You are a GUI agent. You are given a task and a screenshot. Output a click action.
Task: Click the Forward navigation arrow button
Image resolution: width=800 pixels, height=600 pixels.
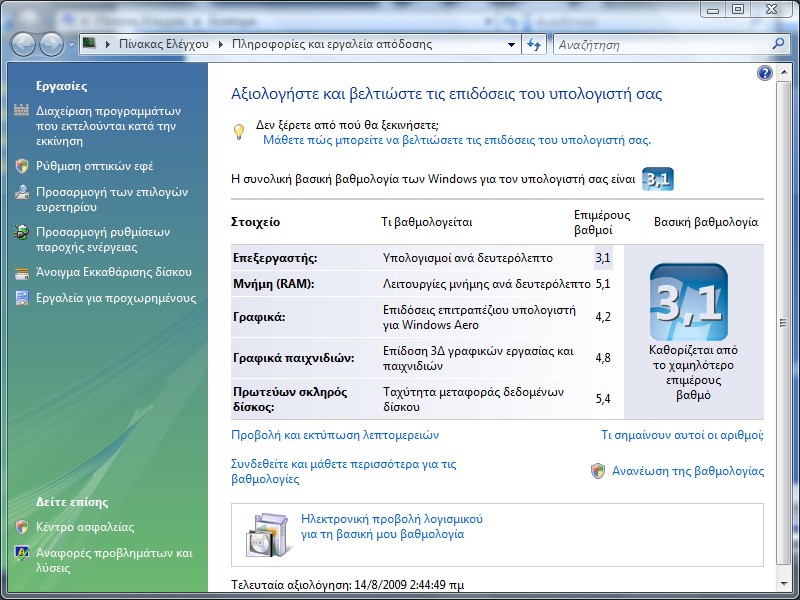(52, 44)
